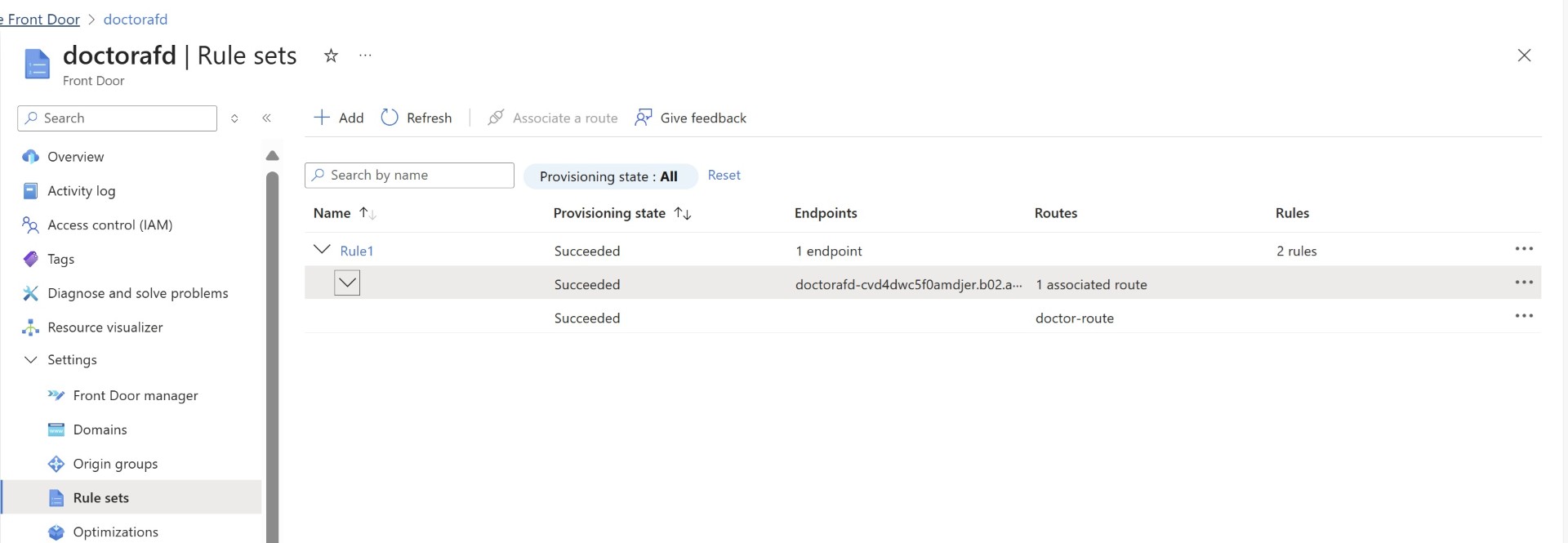Click the Access control people icon
Image resolution: width=1568 pixels, height=543 pixels.
point(30,225)
